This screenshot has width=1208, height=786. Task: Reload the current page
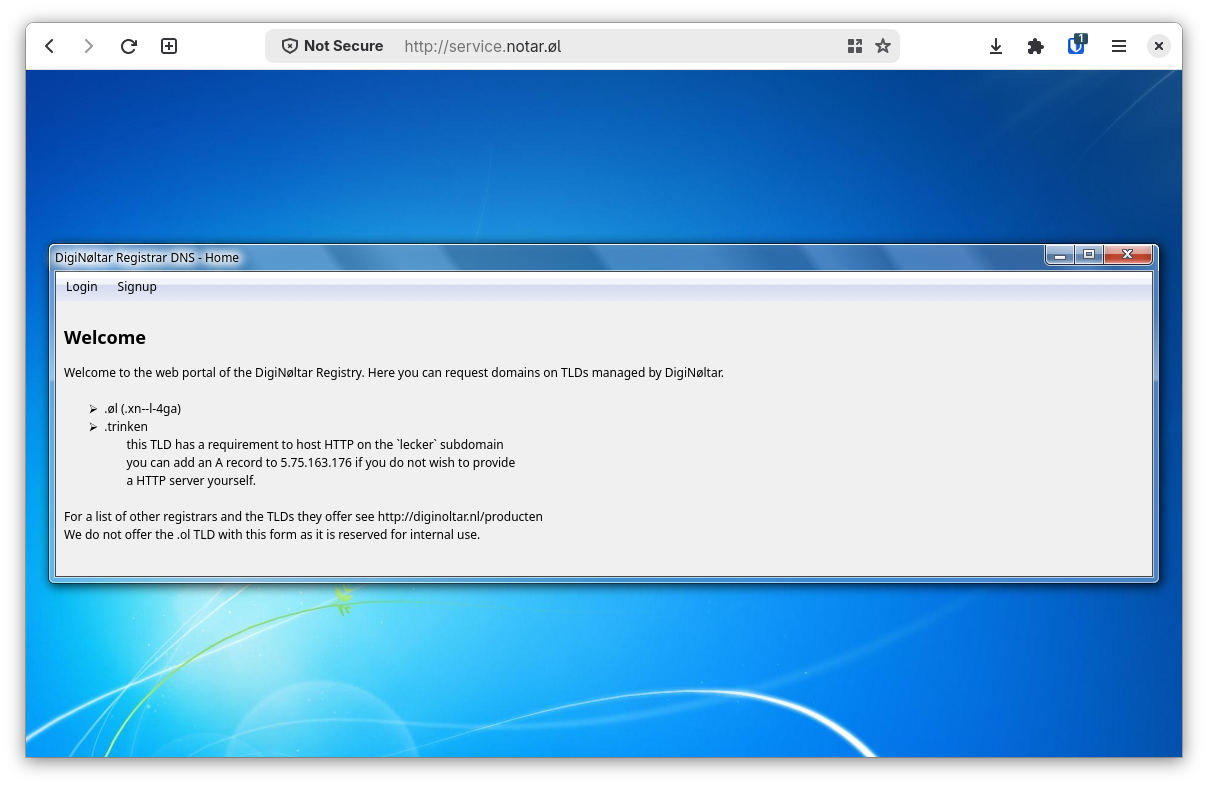tap(129, 46)
